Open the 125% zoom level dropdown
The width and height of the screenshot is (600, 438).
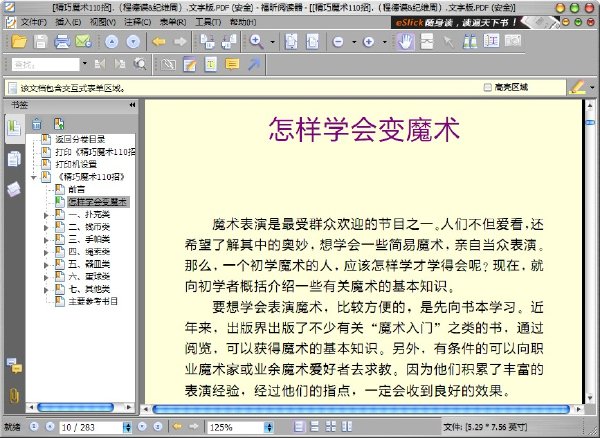pos(269,427)
